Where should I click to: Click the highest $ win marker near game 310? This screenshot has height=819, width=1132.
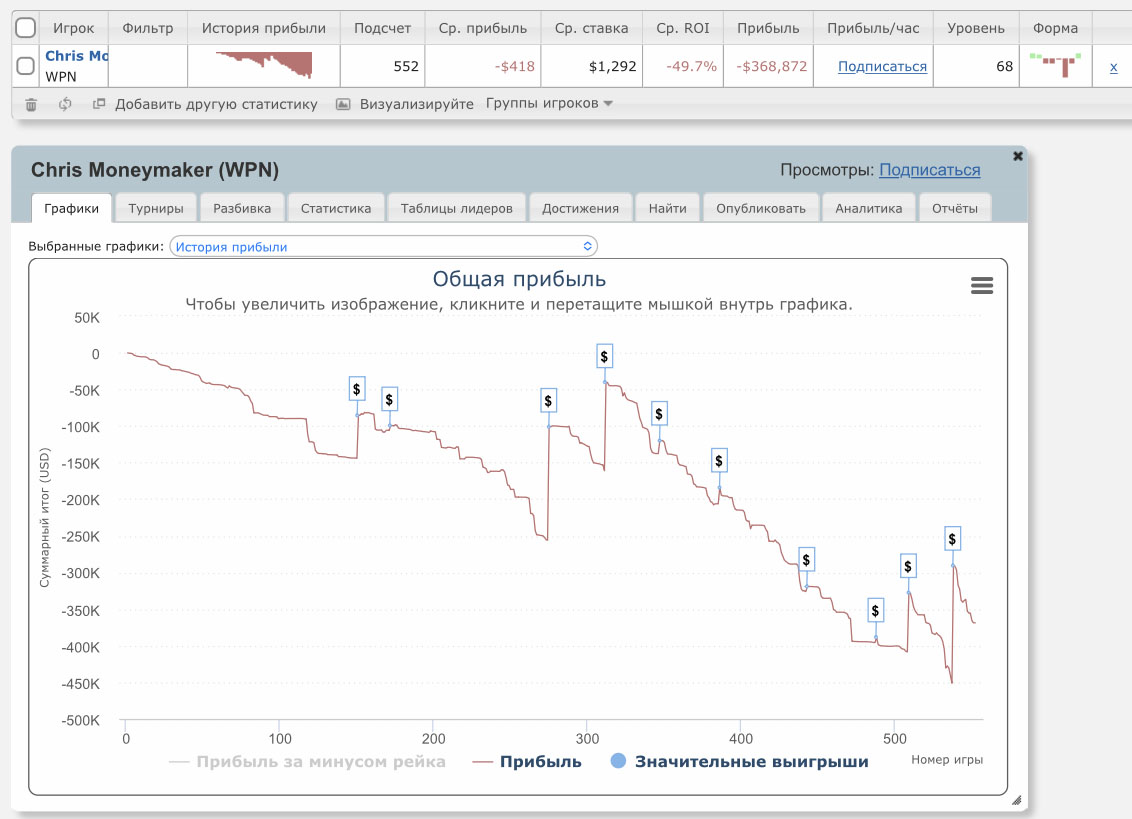coord(604,356)
